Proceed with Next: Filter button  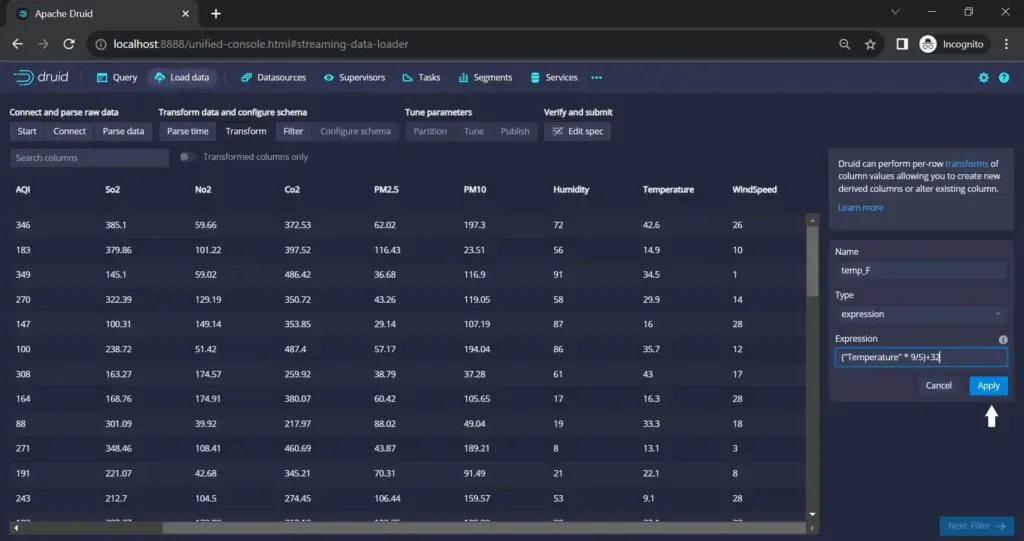click(977, 526)
